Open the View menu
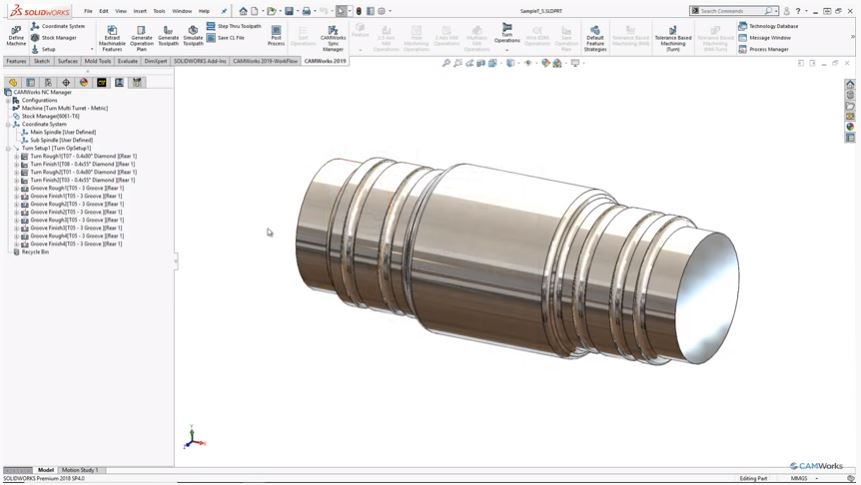The image size is (861, 485). [x=121, y=11]
